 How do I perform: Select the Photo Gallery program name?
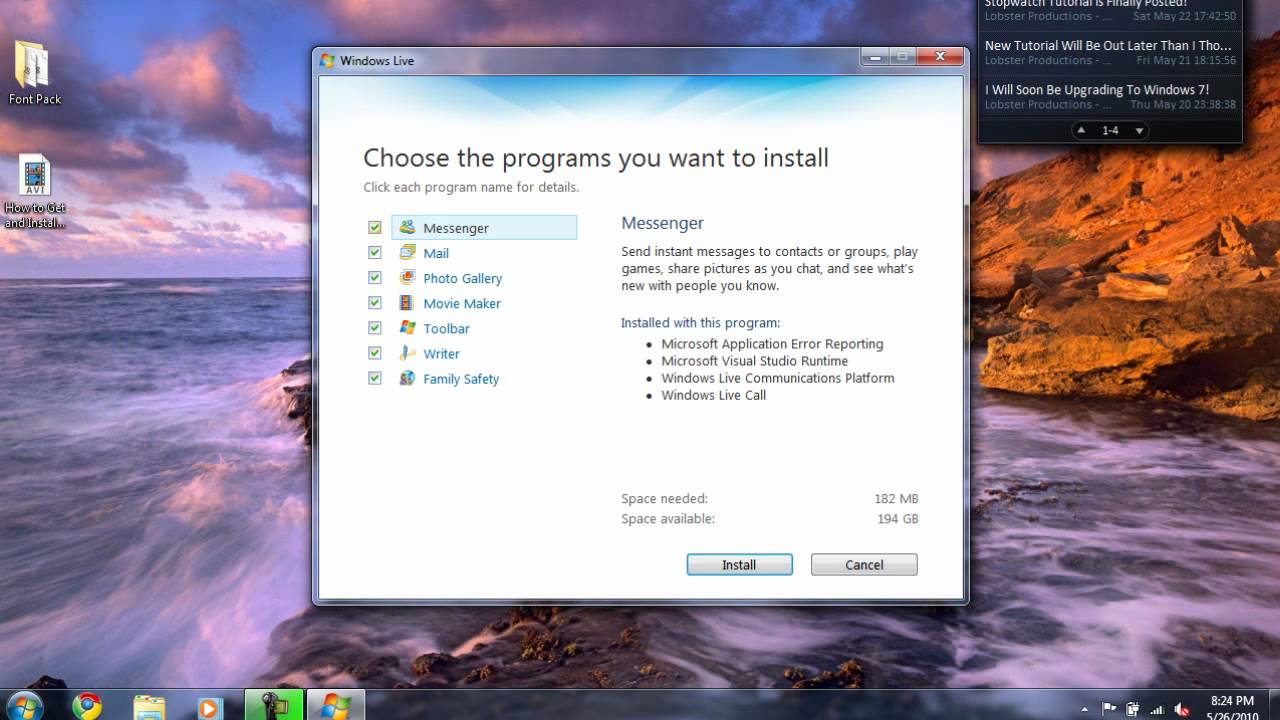coord(462,278)
